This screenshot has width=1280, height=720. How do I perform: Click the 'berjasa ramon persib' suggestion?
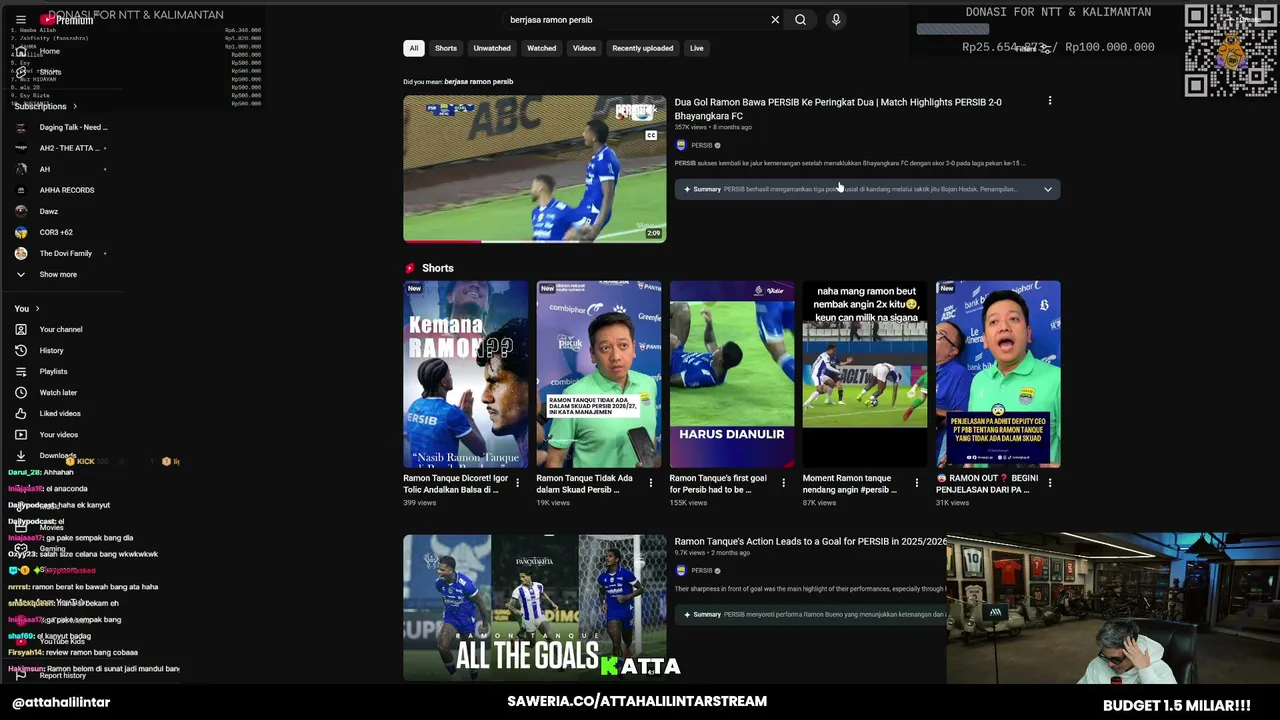click(479, 82)
